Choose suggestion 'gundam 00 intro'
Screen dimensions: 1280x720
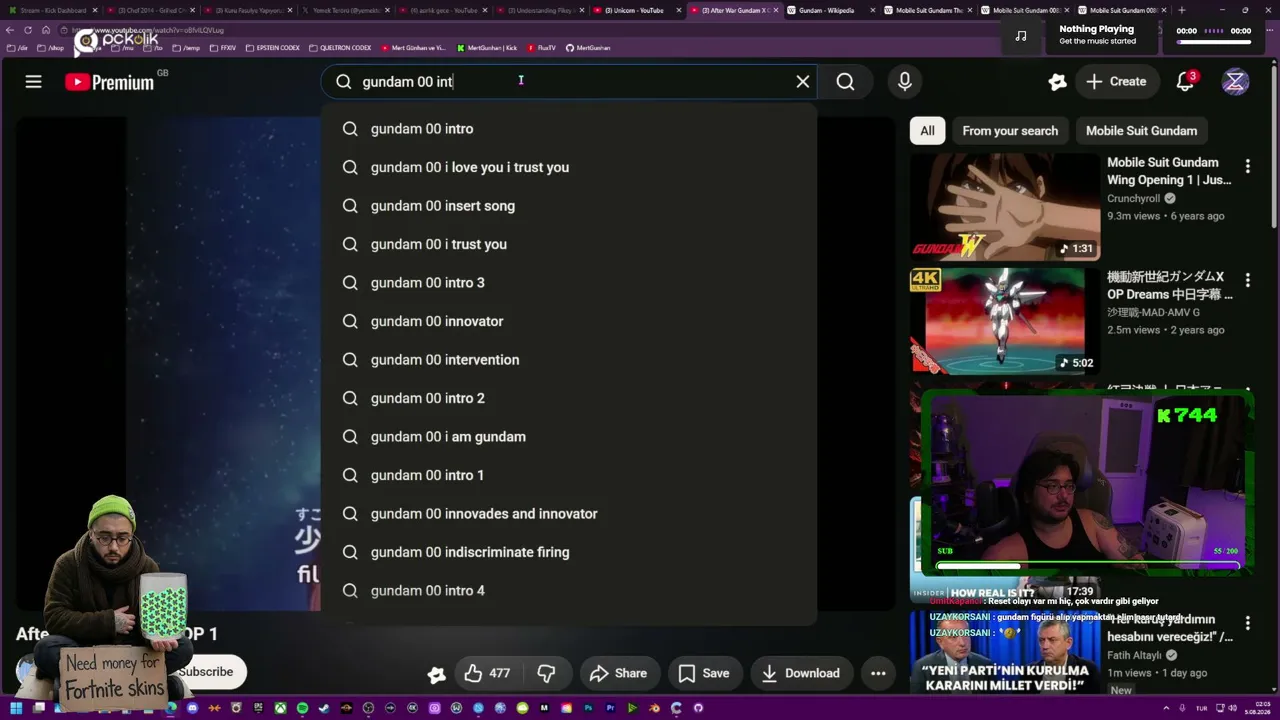pos(569,129)
